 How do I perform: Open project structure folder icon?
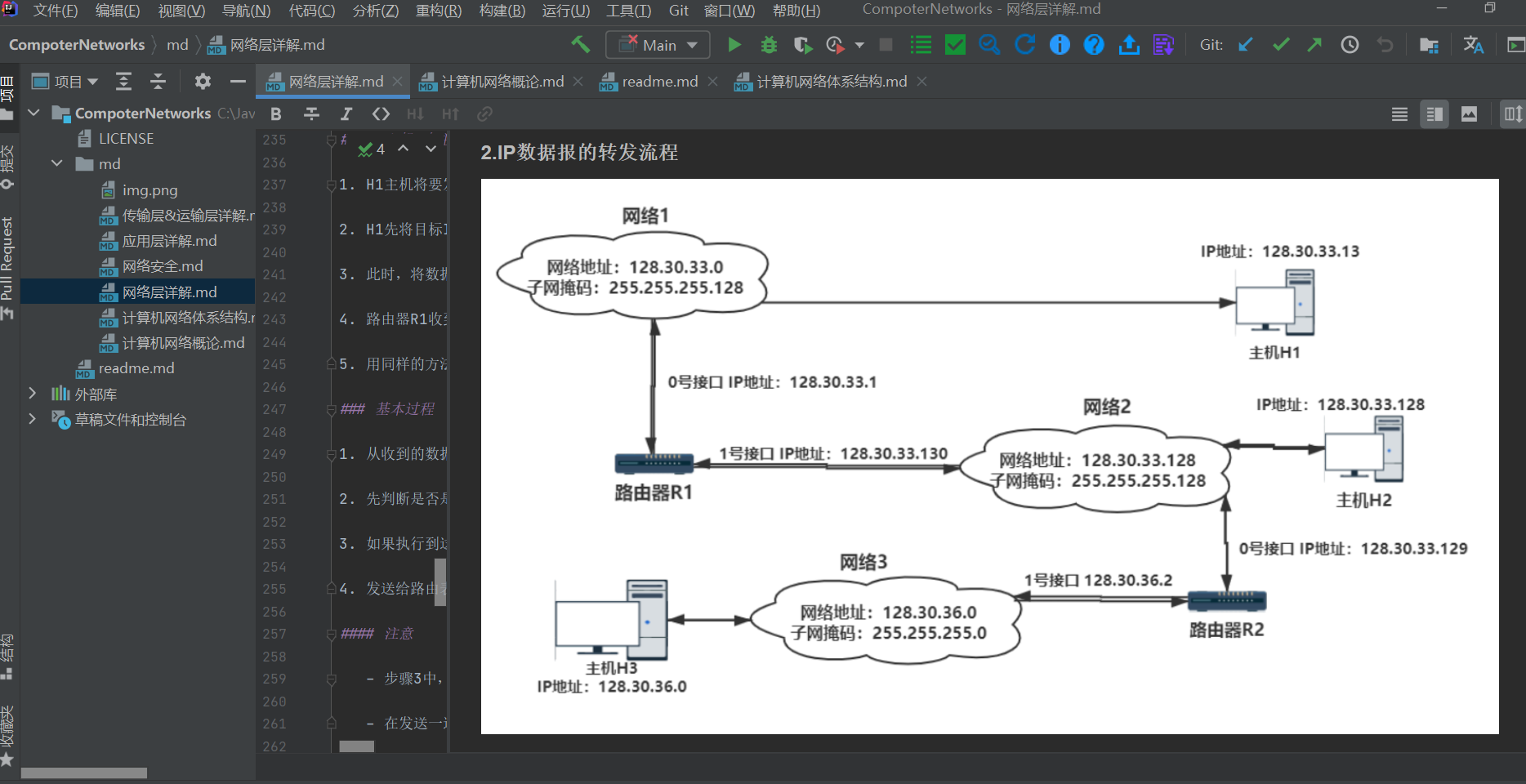pyautogui.click(x=1429, y=45)
